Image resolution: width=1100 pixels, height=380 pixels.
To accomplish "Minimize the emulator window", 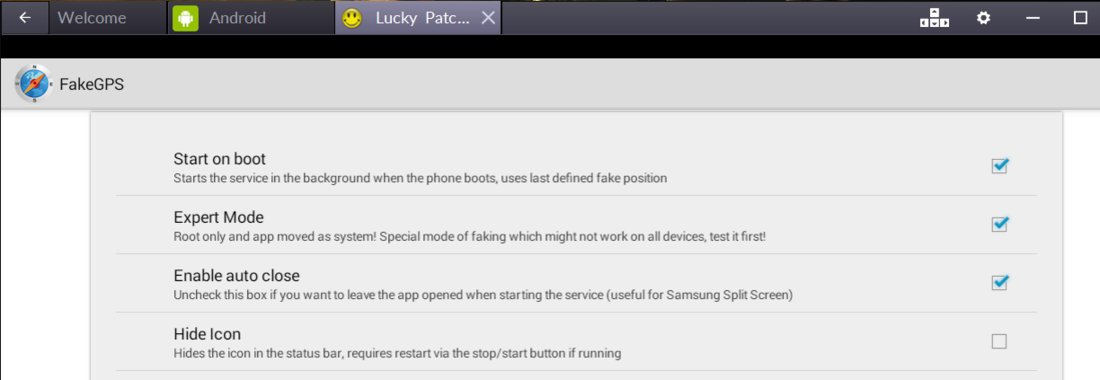I will [1033, 18].
